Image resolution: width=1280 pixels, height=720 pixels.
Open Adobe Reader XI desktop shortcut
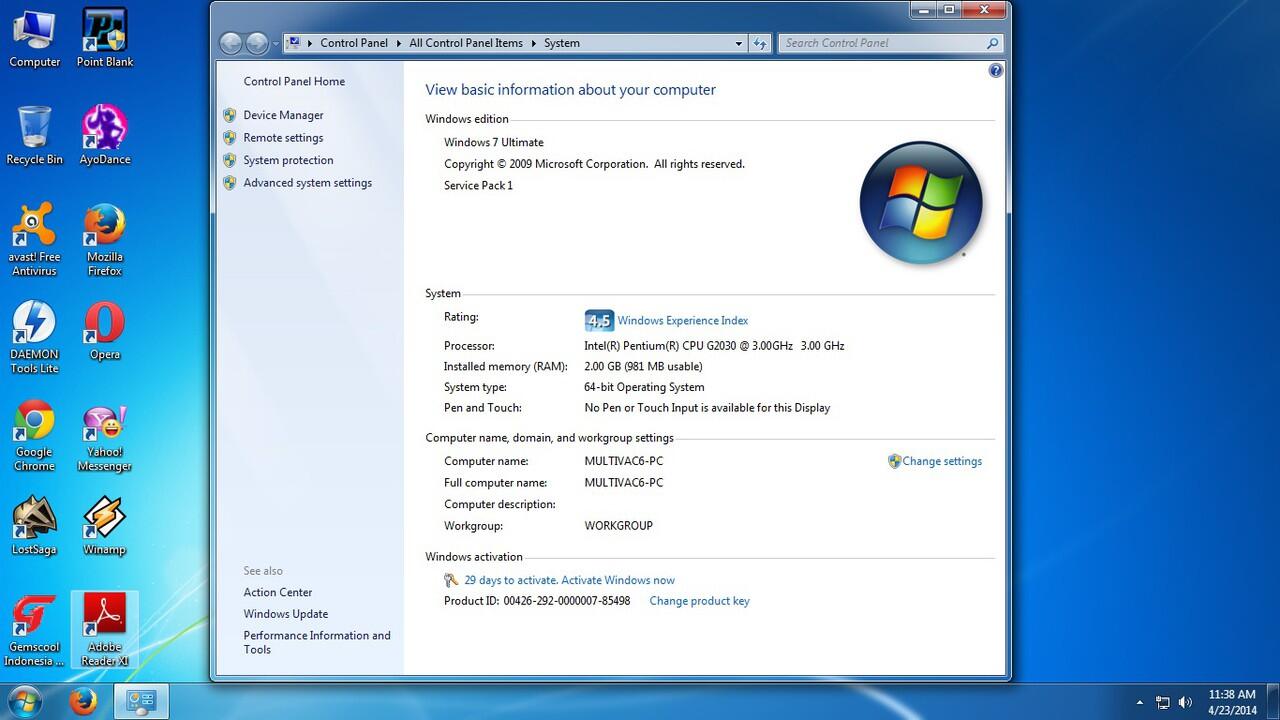pyautogui.click(x=105, y=630)
